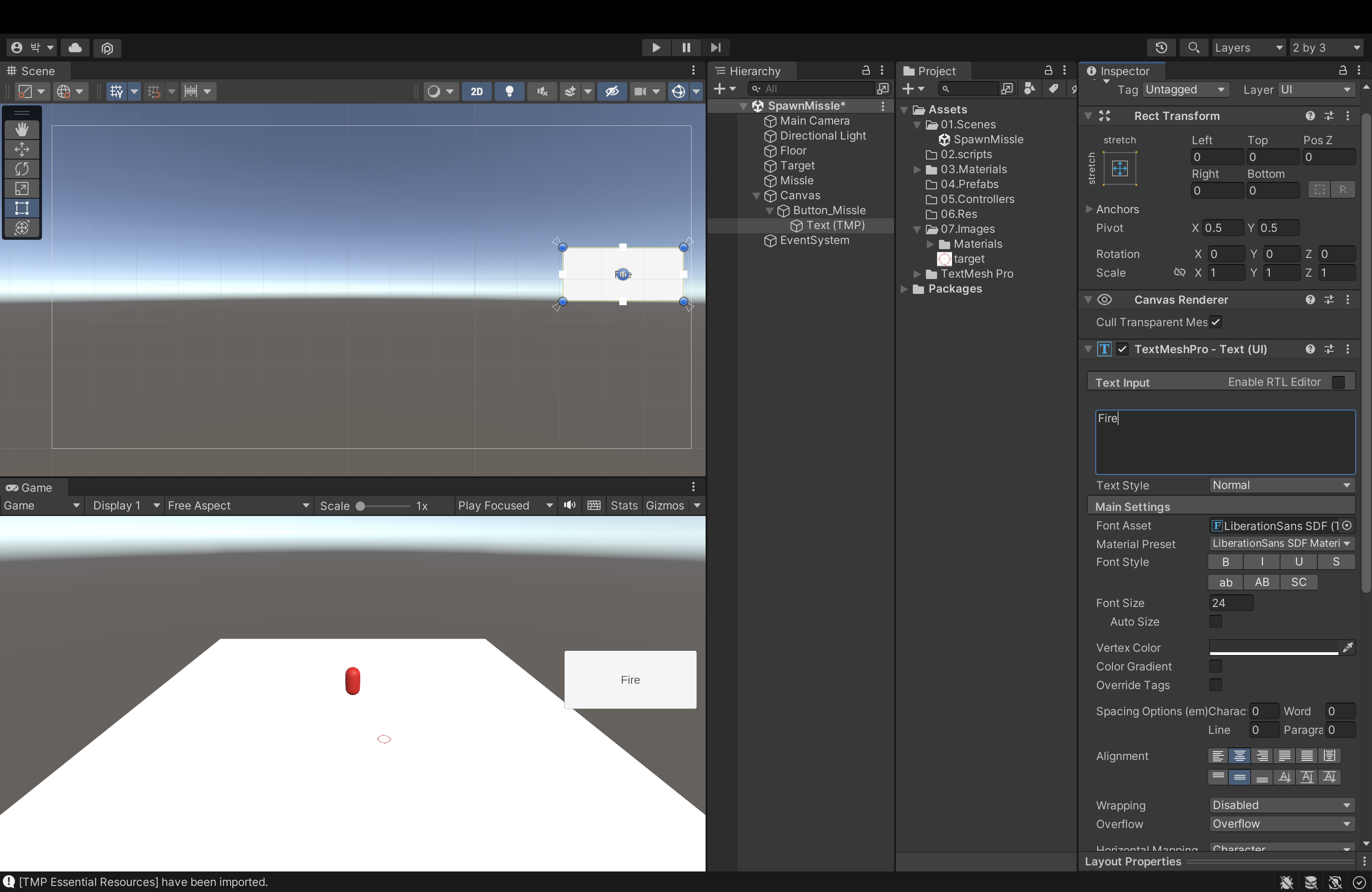Toggle Scene audio mute

(x=542, y=91)
